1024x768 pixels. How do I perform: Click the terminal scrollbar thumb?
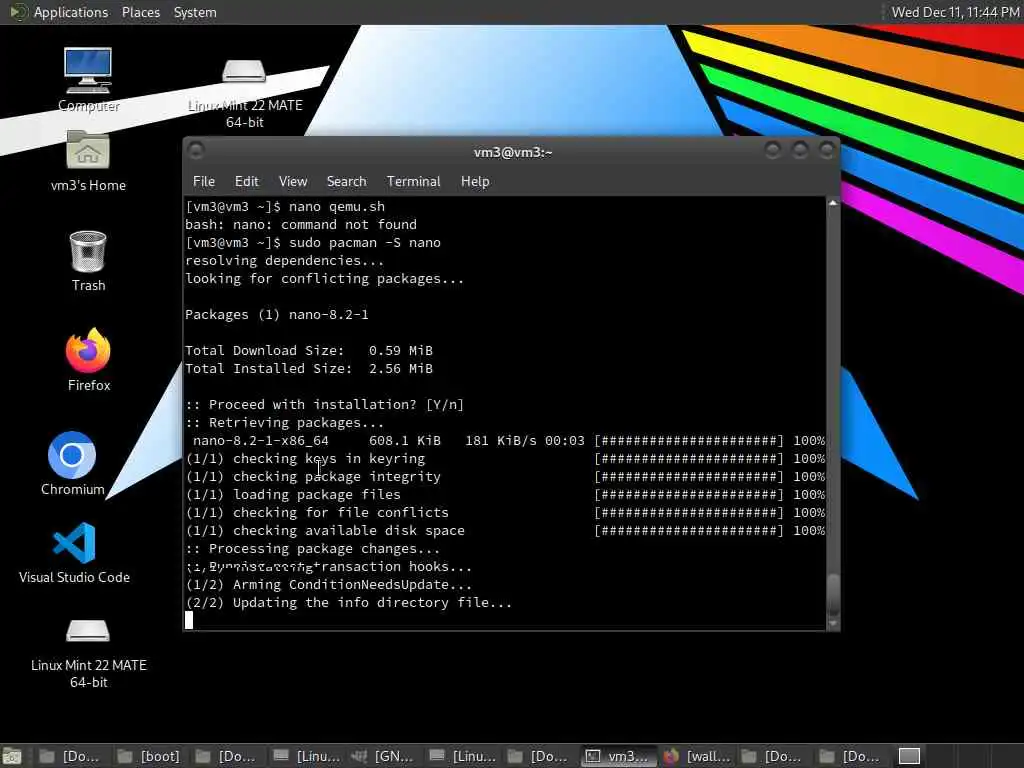tap(833, 594)
